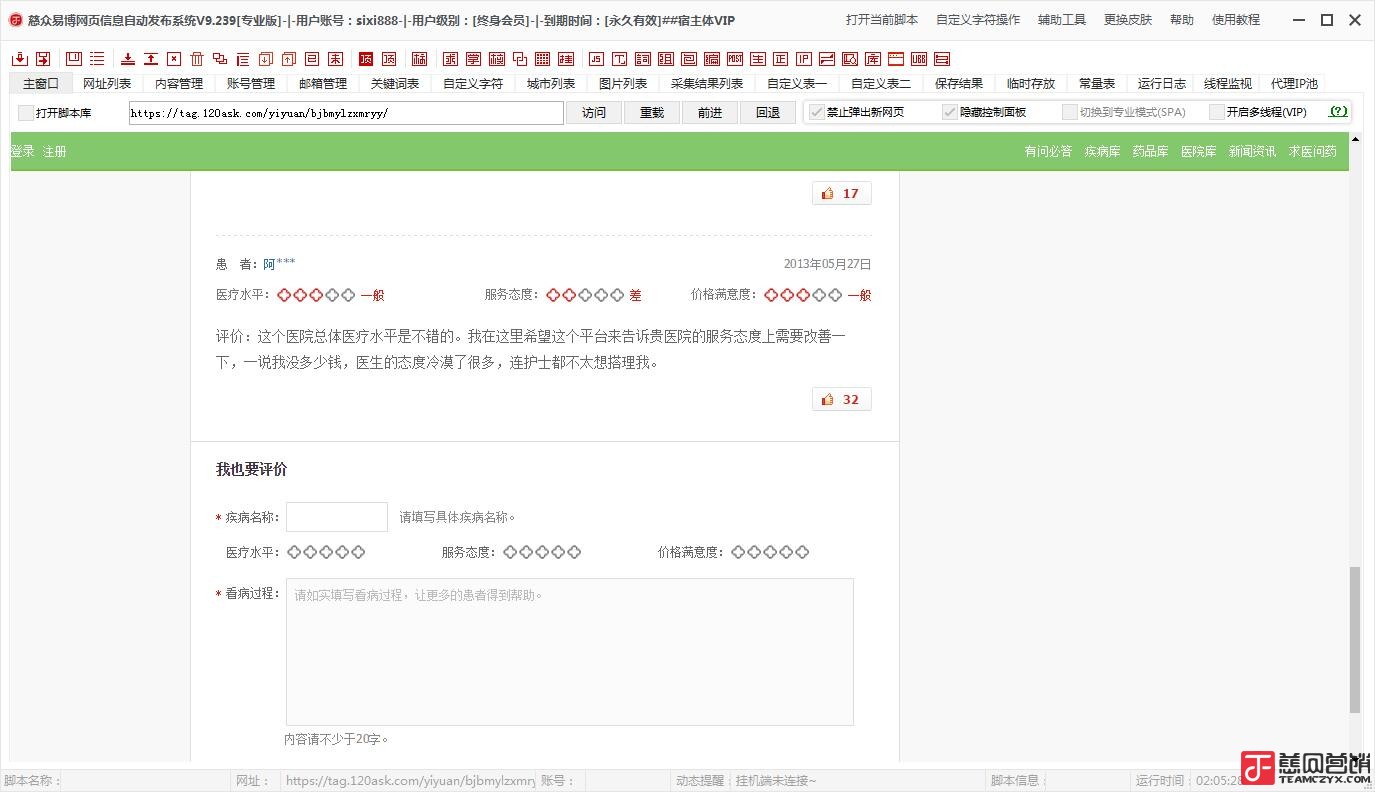Set 服务态度 rating to the third diamond

coord(542,552)
